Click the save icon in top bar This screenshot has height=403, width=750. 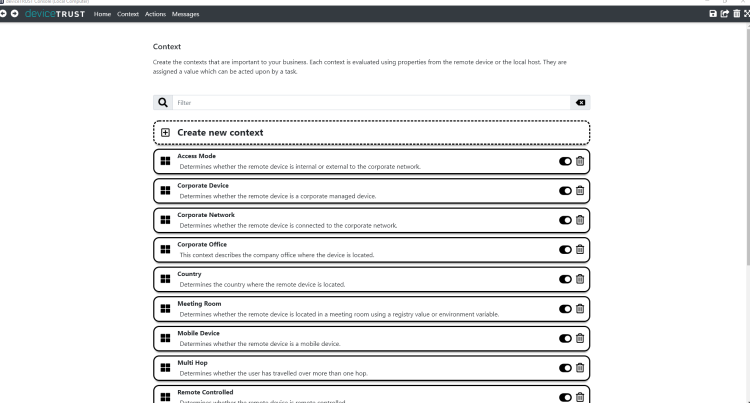(x=712, y=14)
